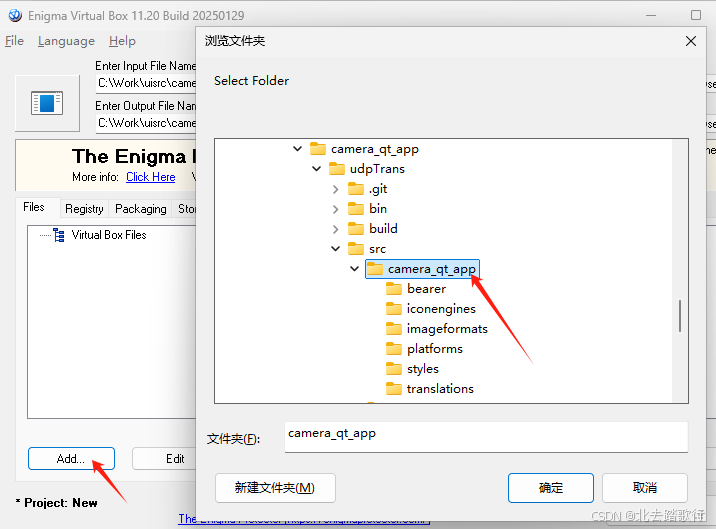716x529 pixels.
Task: Select the udpTrans folder label
Action: pyautogui.click(x=377, y=169)
